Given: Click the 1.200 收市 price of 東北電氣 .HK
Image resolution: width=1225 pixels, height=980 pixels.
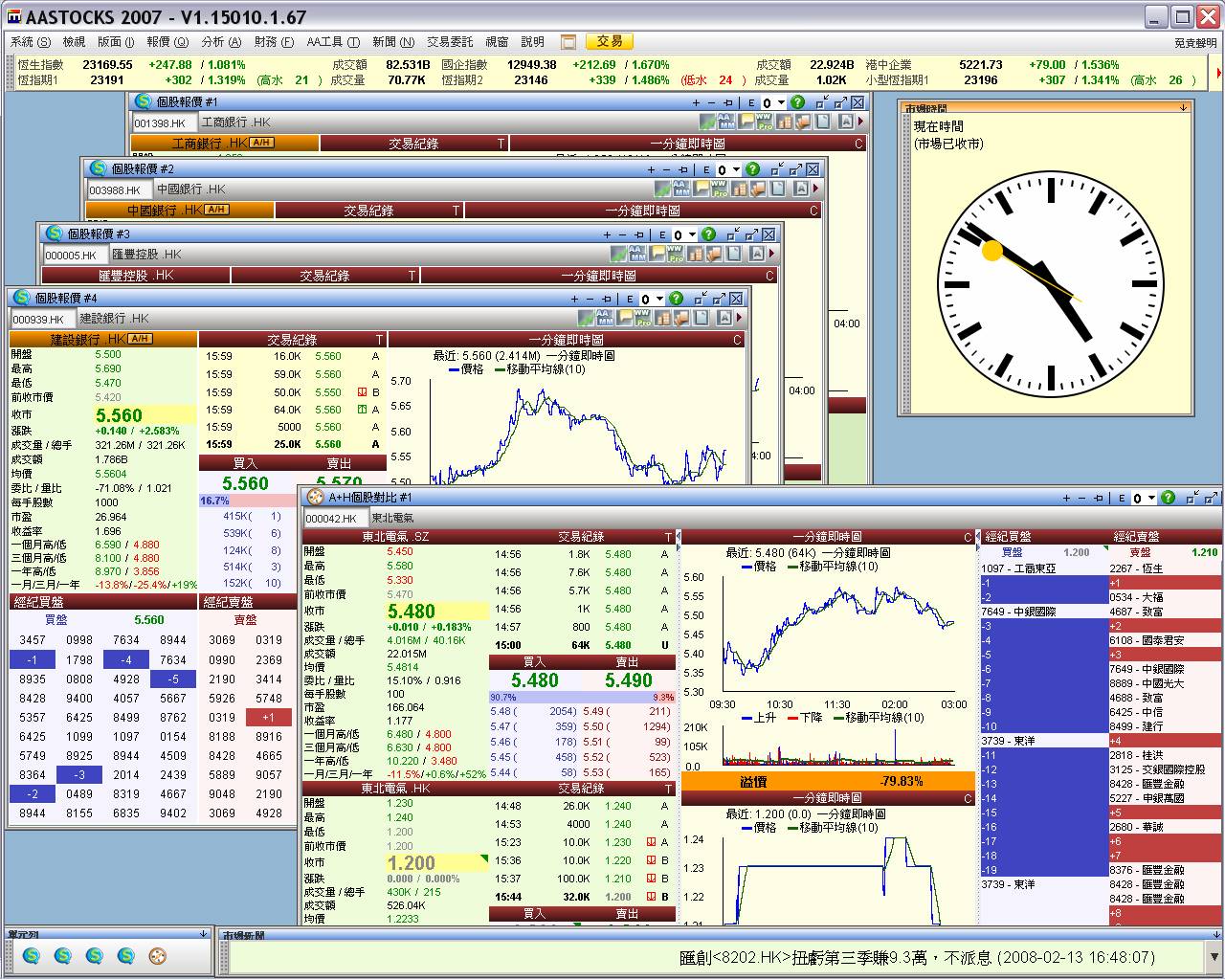Looking at the screenshot, I should pos(412,863).
